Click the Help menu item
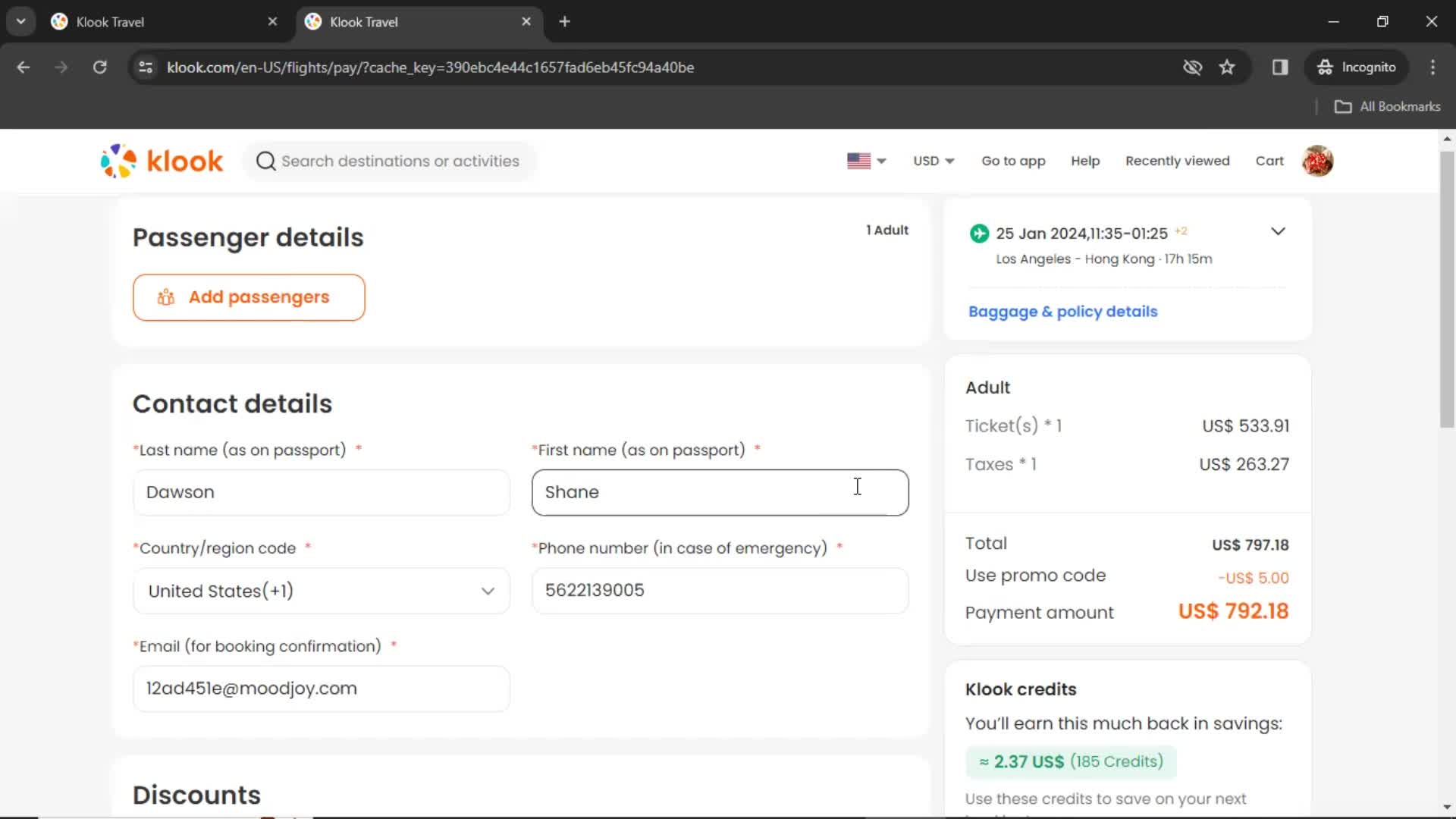1456x819 pixels. click(x=1085, y=161)
